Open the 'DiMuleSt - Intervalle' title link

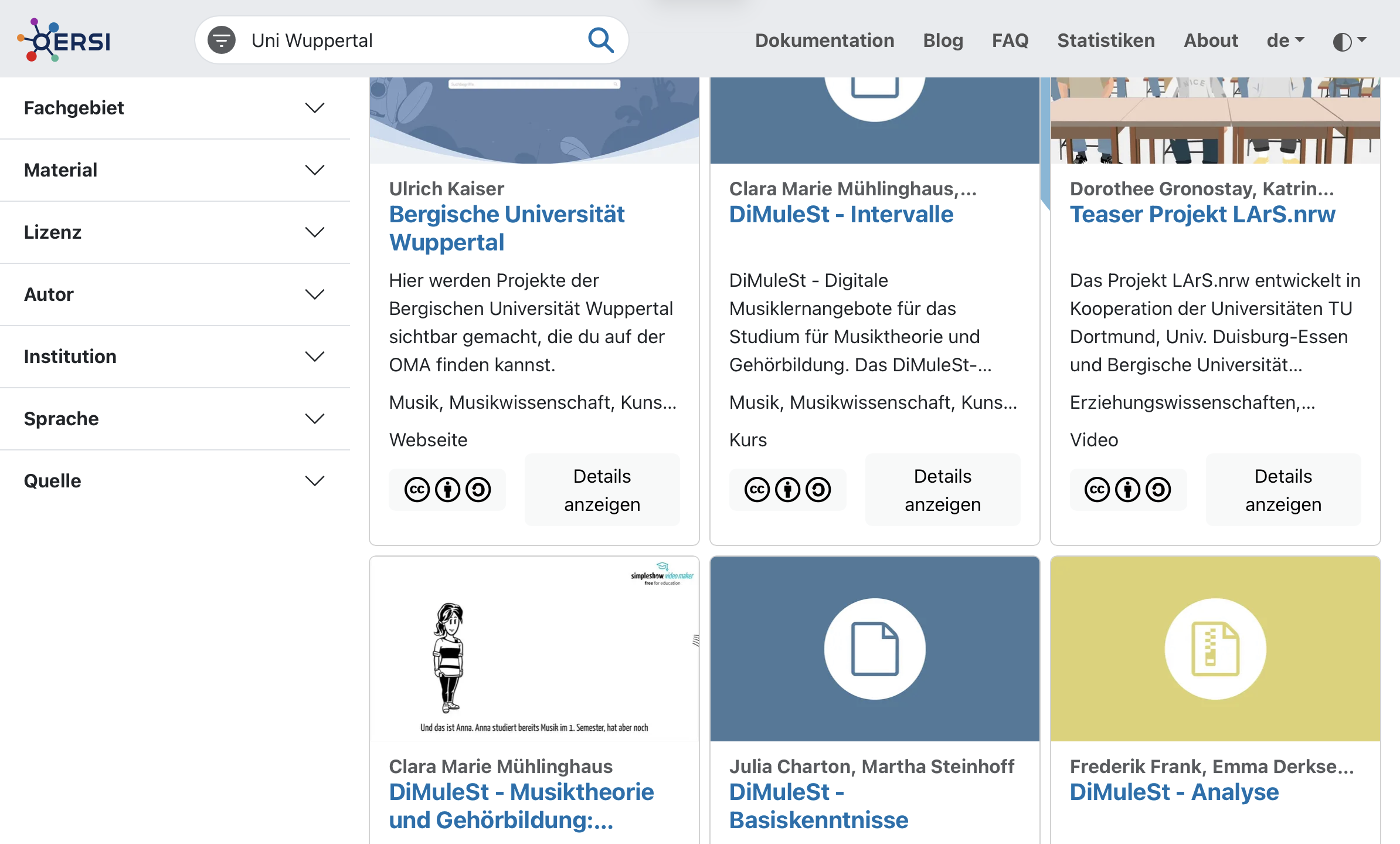(841, 214)
